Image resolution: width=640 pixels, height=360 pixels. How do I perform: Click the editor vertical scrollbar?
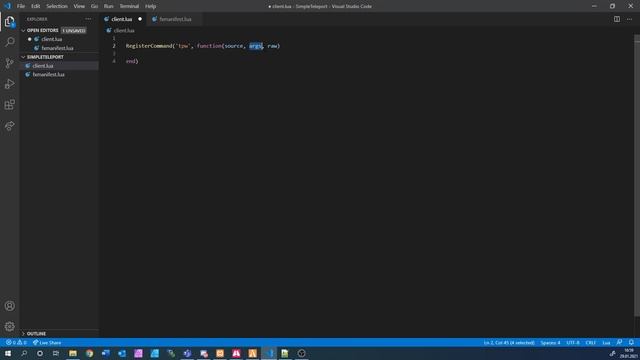[637, 176]
